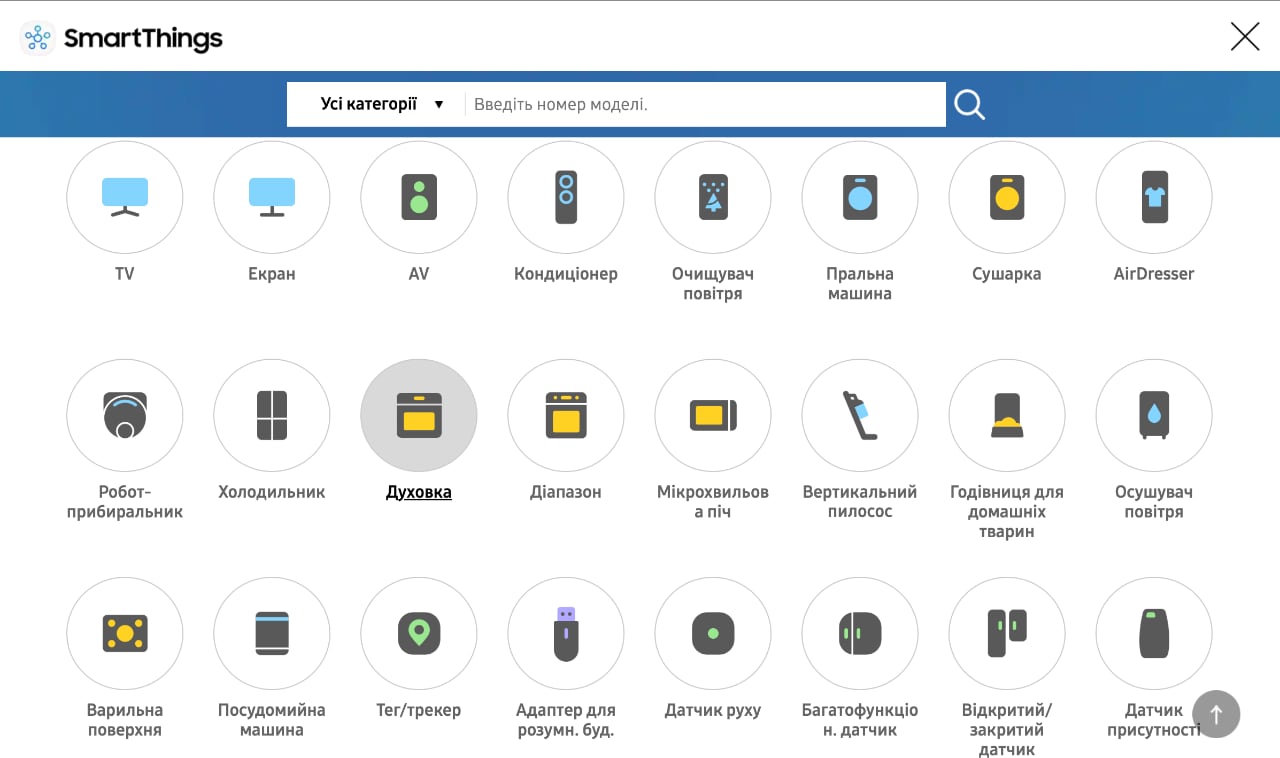Select the Тег/трекер tag tracker icon
Viewport: 1280px width, 758px height.
pyautogui.click(x=419, y=634)
